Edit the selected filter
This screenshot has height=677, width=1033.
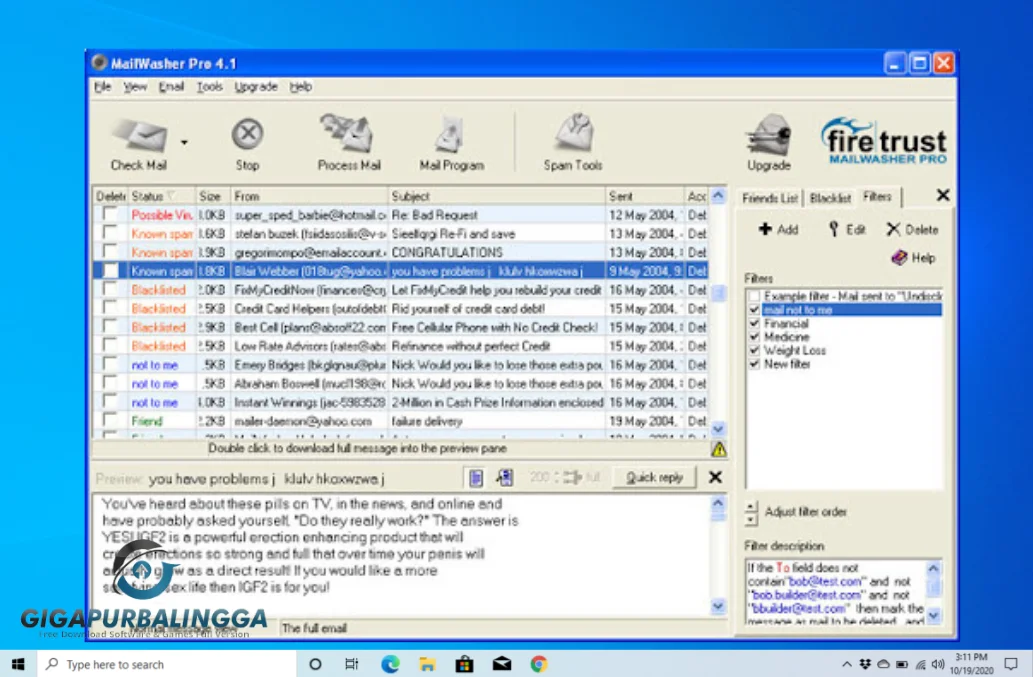(x=847, y=229)
